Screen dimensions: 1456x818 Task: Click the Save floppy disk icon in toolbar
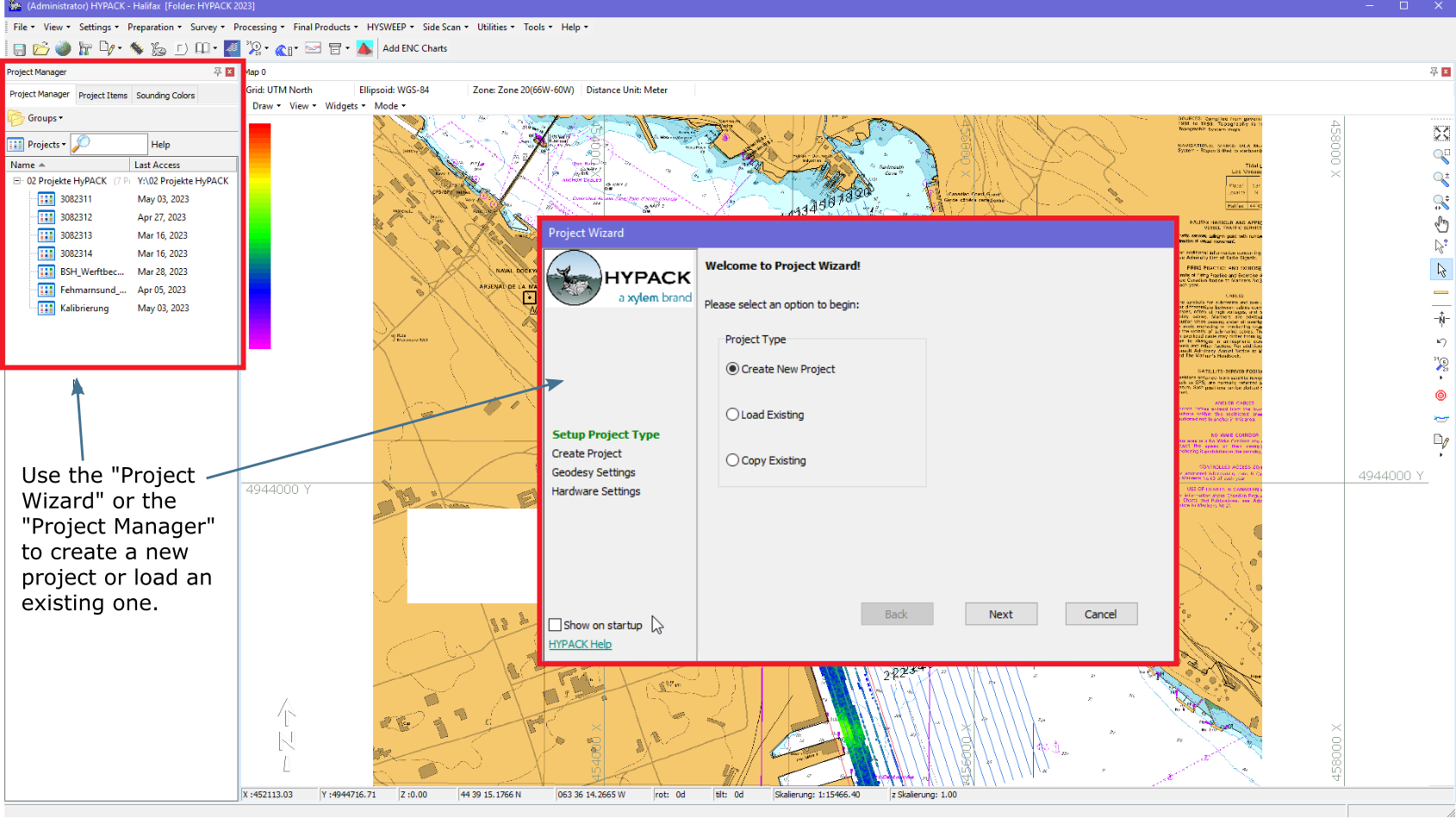pos(19,49)
